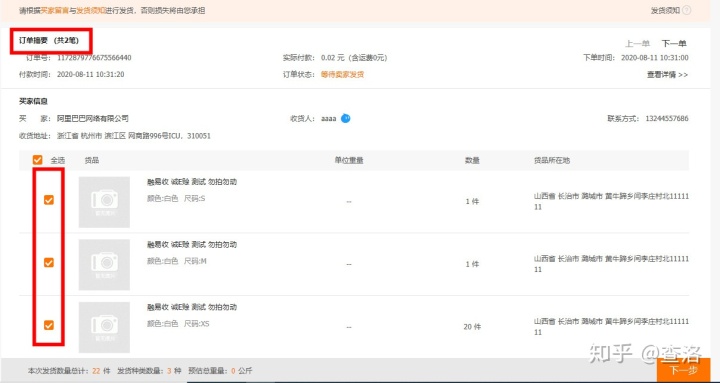This screenshot has width=720, height=383.
Task: Click the 订单摘要 (共2笔) heading
Action: (x=49, y=40)
